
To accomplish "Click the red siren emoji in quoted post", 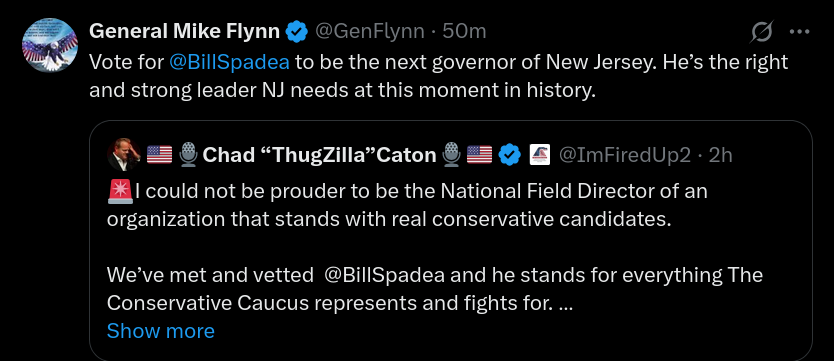I will [120, 191].
